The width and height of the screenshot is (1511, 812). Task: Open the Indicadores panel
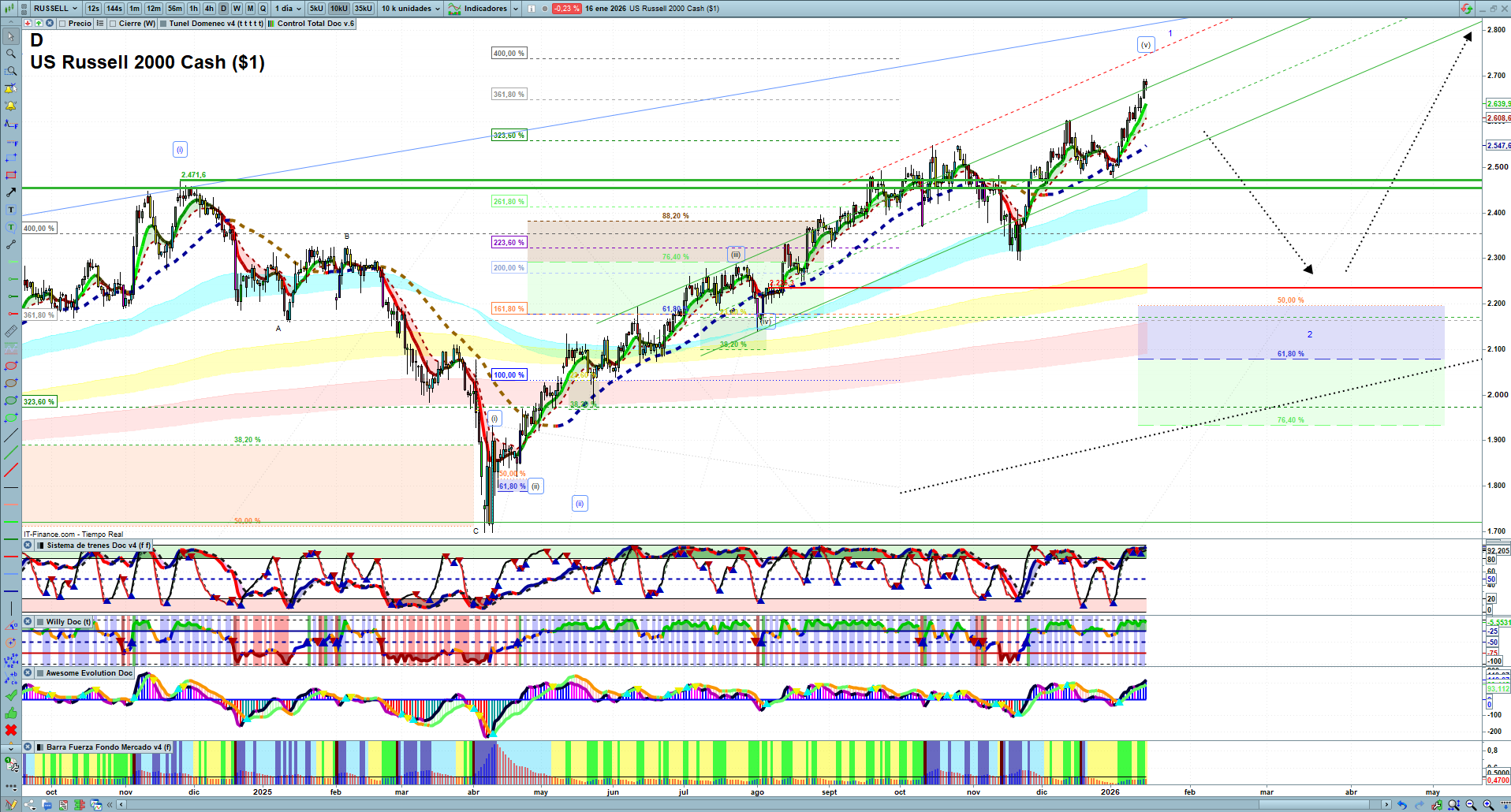pyautogui.click(x=484, y=9)
